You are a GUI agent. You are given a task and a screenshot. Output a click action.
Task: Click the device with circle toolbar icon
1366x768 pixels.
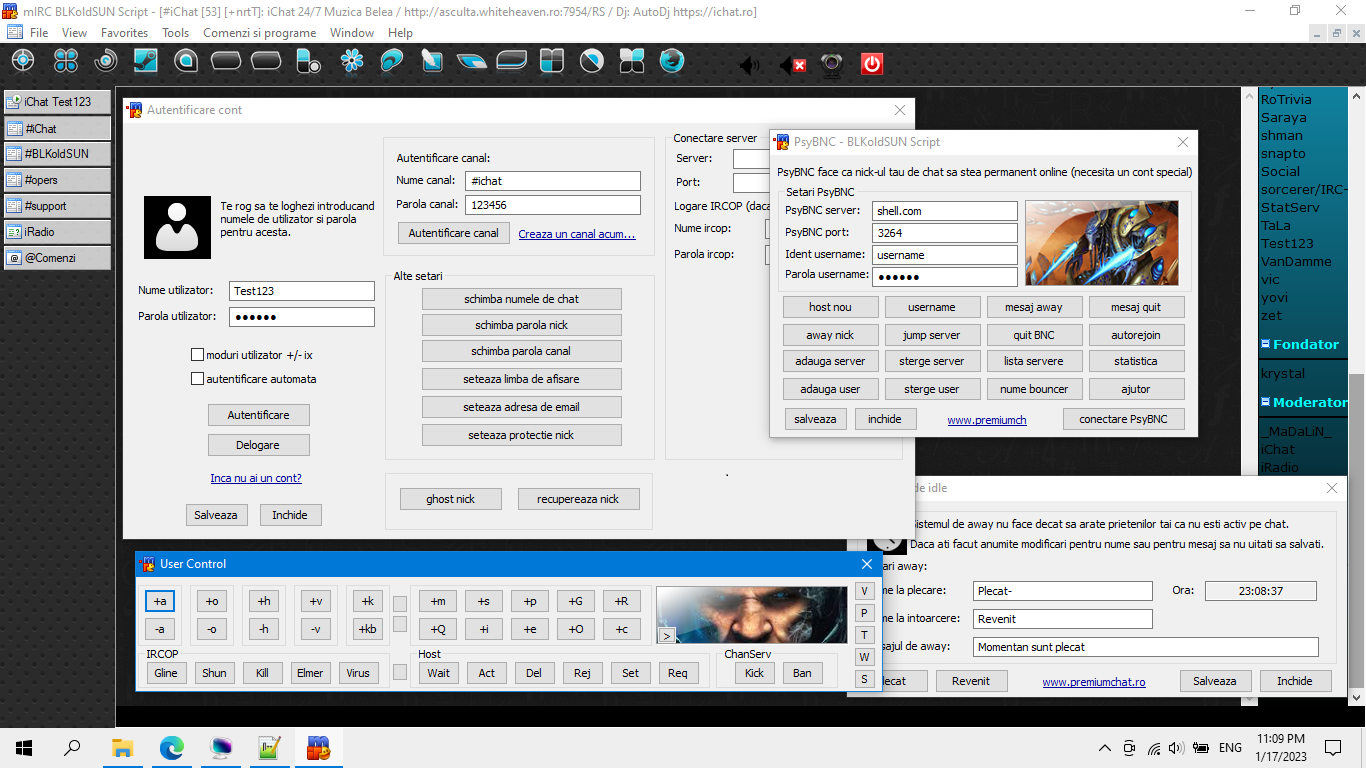tap(308, 62)
